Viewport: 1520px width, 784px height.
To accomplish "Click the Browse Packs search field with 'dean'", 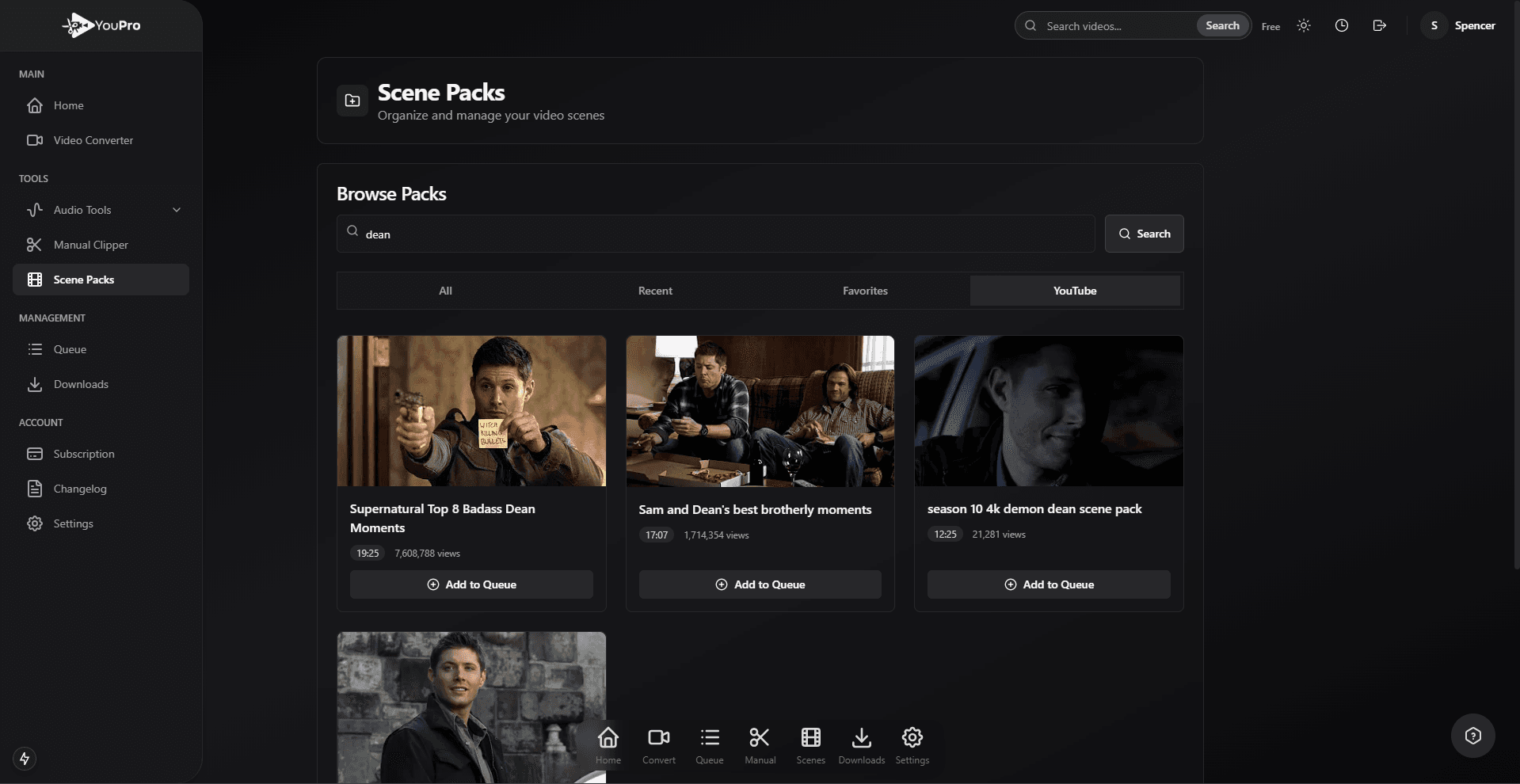I will pyautogui.click(x=716, y=234).
